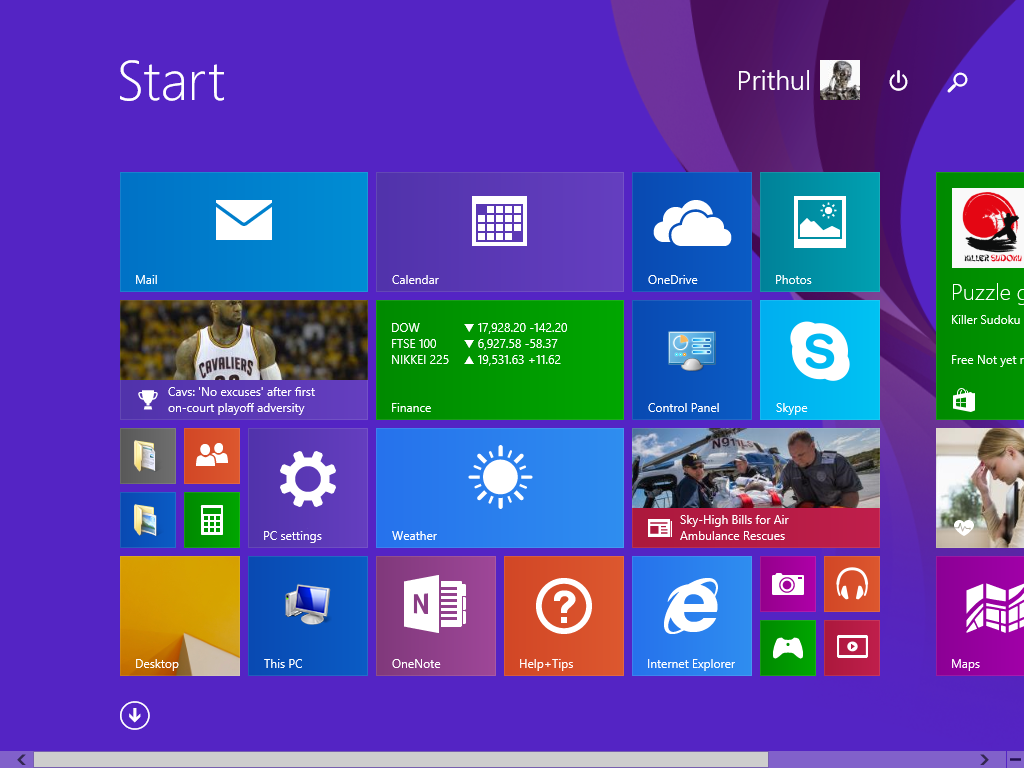Open the Mail tile
The width and height of the screenshot is (1024, 768).
(244, 232)
